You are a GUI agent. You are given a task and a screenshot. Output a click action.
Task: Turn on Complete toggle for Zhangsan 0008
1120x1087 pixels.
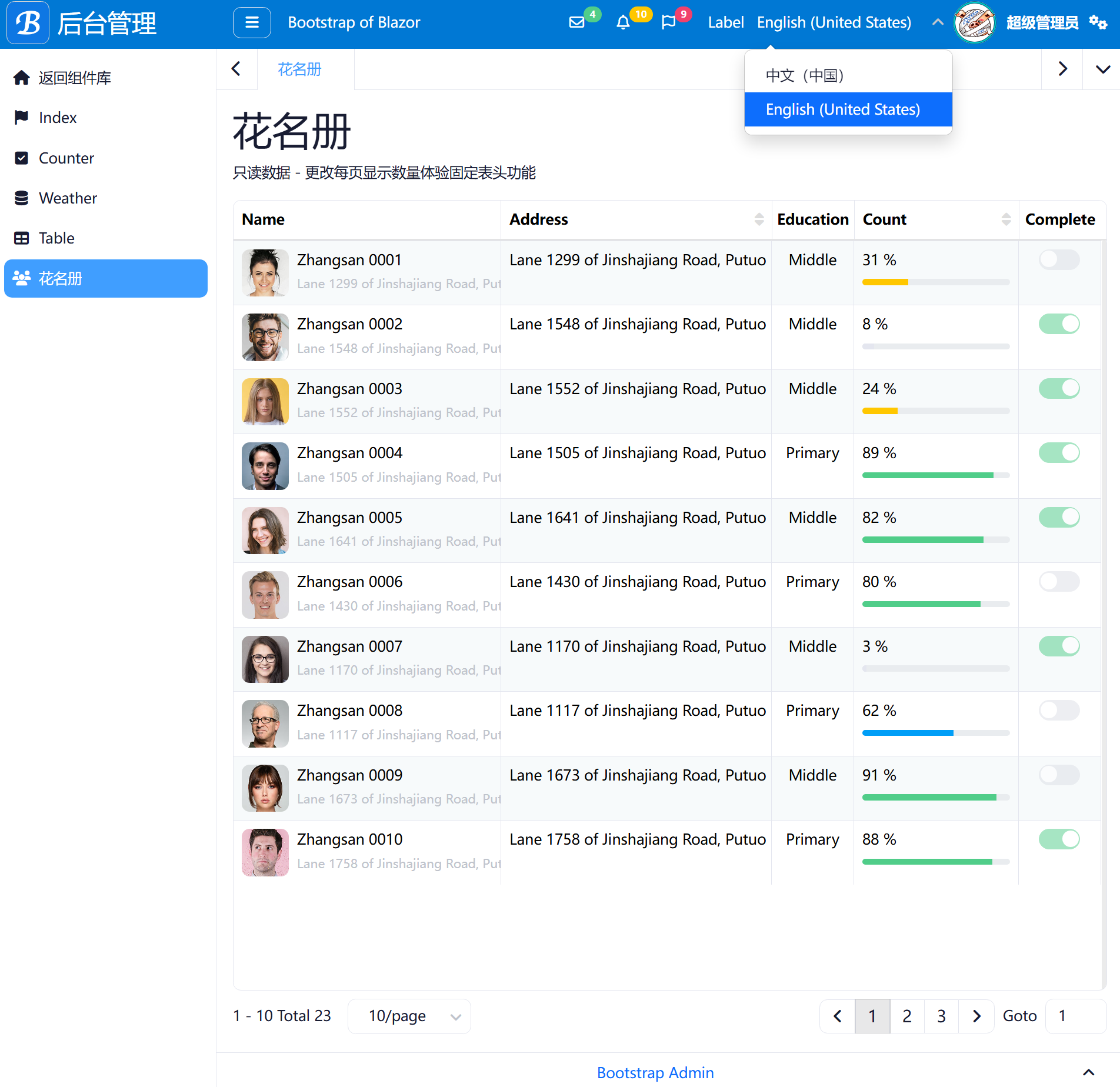pos(1059,711)
